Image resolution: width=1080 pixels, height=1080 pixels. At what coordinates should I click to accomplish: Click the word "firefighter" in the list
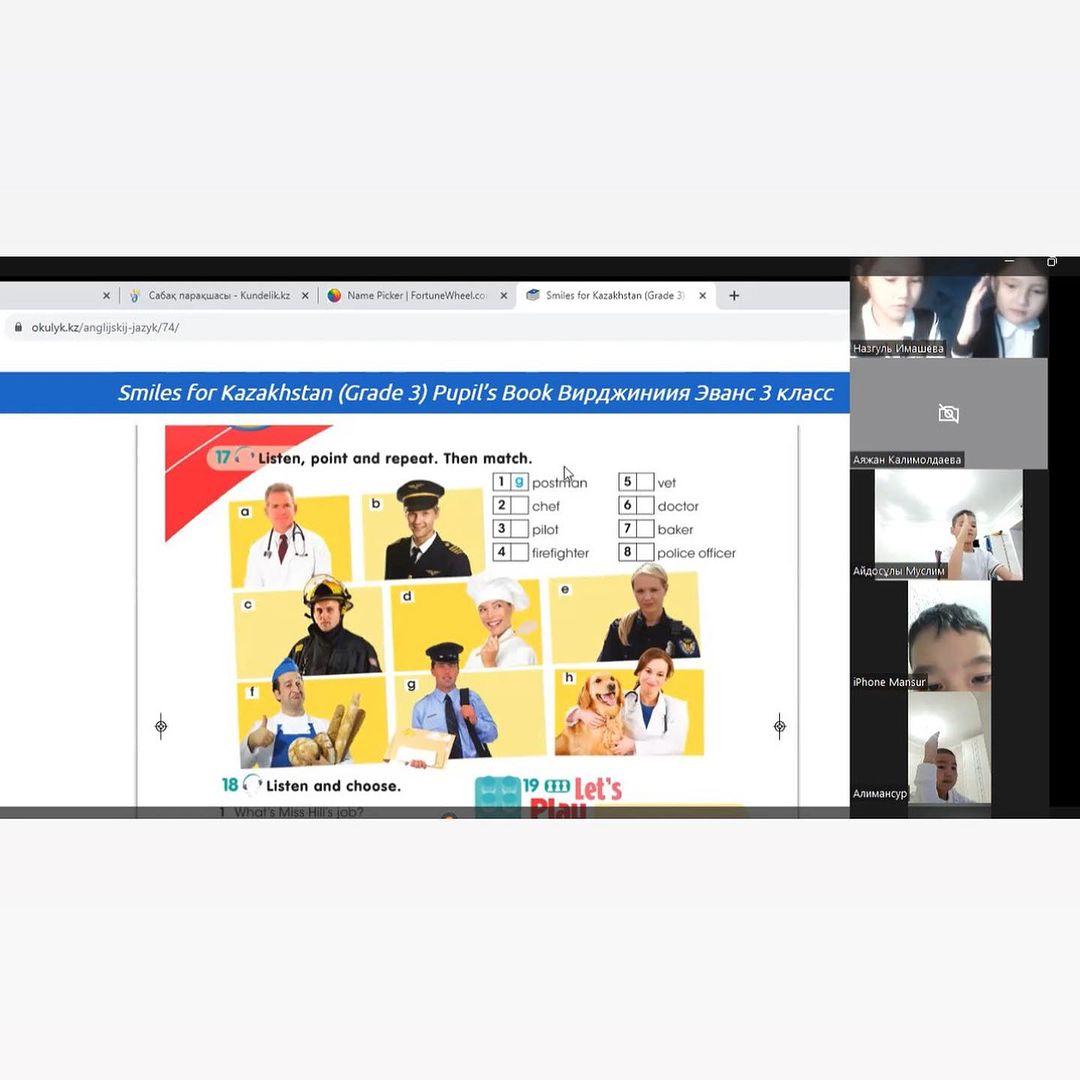click(x=560, y=553)
